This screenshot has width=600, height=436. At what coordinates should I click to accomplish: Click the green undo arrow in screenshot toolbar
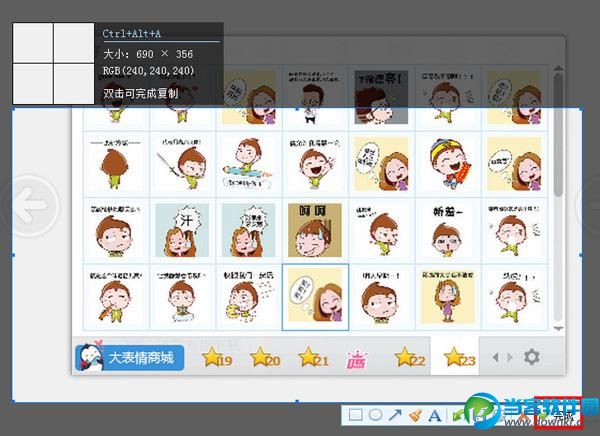click(x=458, y=415)
